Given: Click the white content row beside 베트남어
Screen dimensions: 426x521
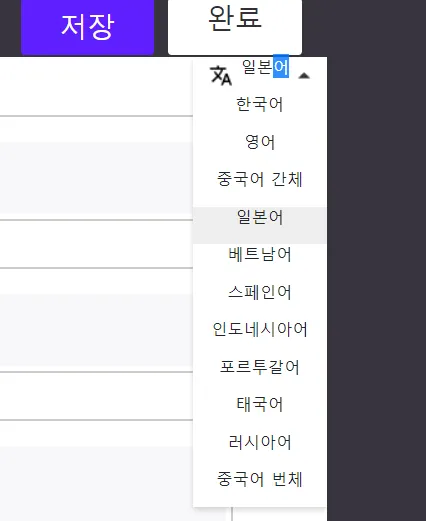Looking at the screenshot, I should click(96, 244).
